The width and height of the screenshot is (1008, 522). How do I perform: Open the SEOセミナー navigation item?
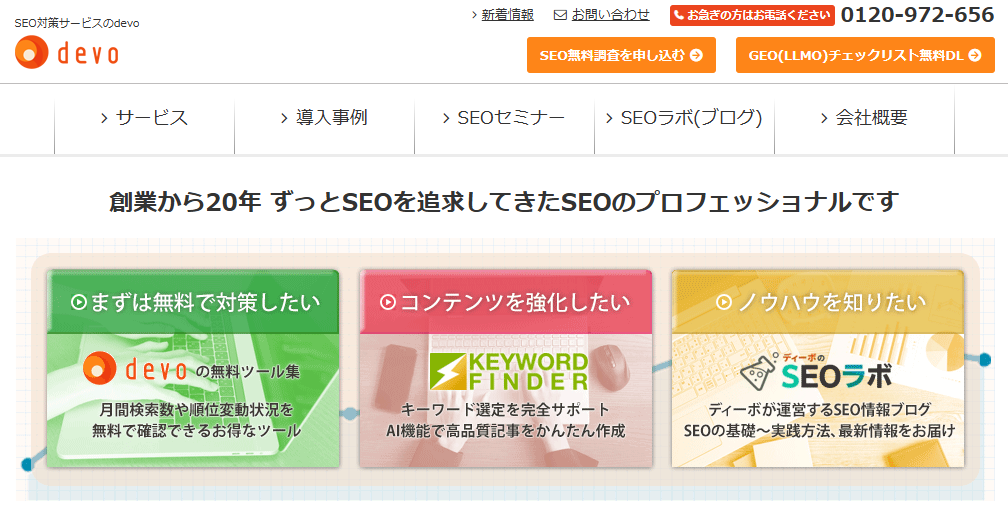504,118
